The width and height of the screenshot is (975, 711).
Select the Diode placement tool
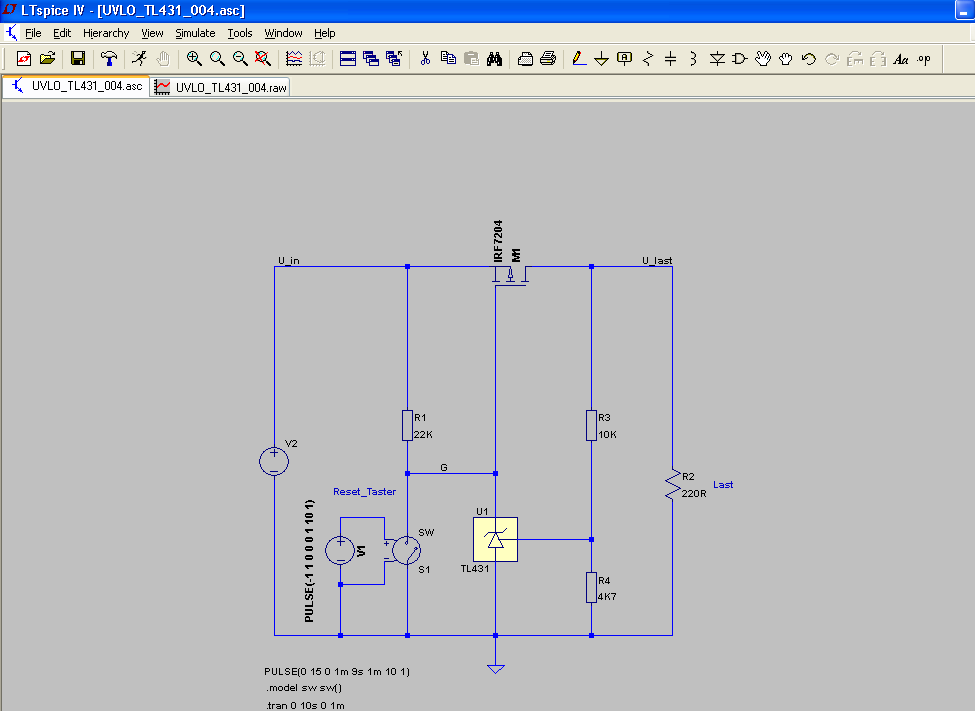coord(717,58)
